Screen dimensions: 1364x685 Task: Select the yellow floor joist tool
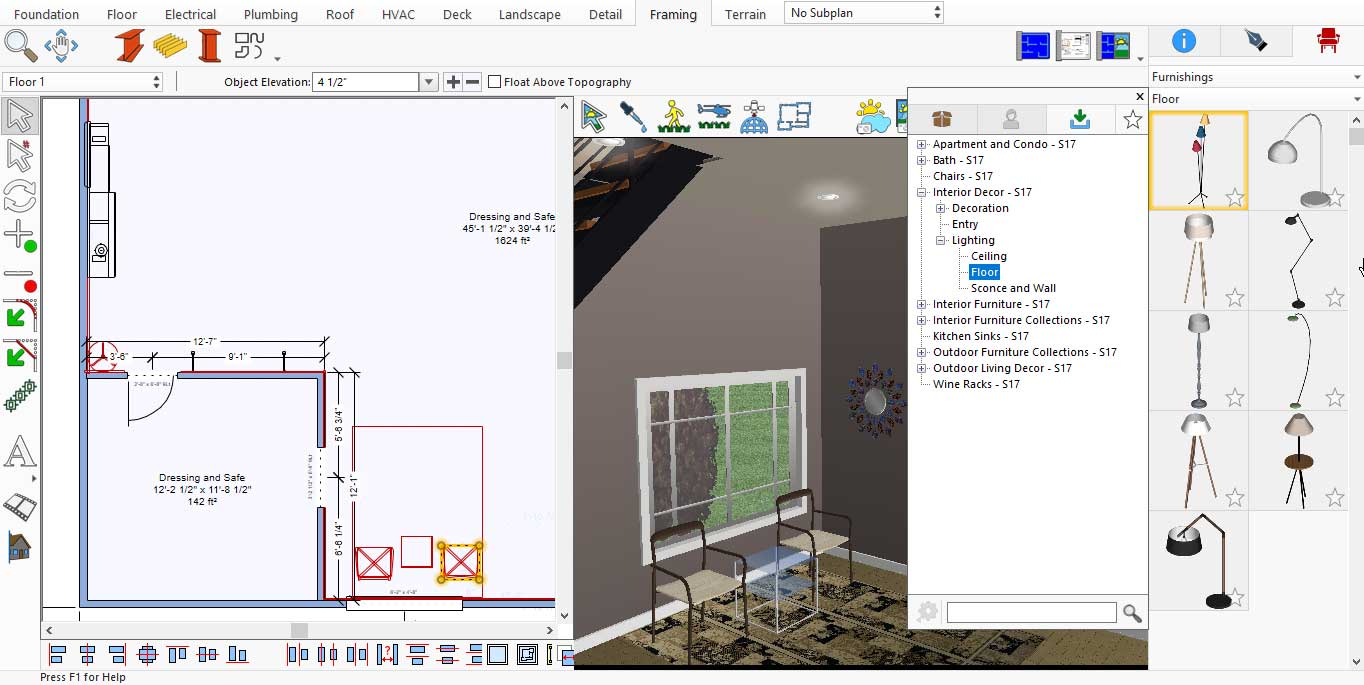(170, 46)
